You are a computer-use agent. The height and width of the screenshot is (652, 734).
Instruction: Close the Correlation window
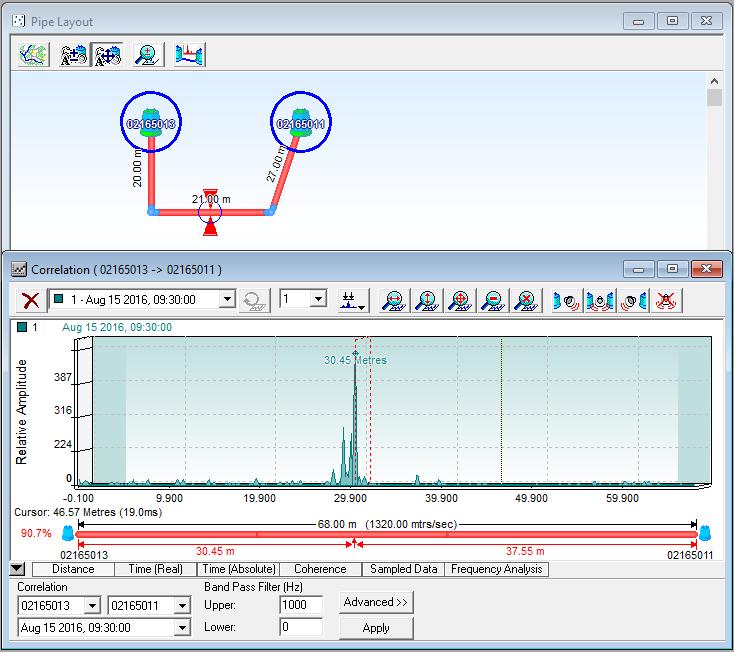[x=706, y=269]
